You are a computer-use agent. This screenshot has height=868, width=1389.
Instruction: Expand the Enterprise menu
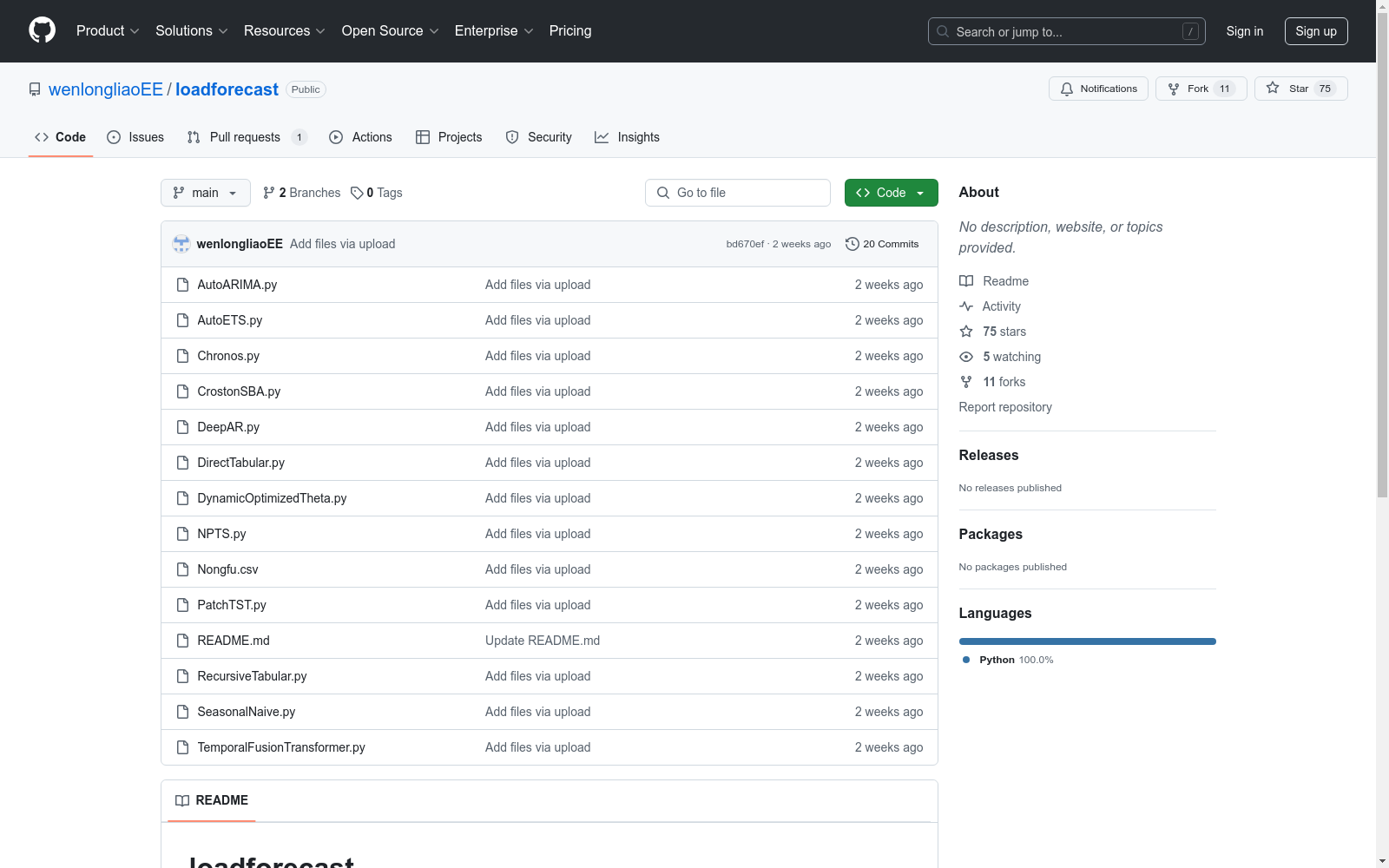(x=494, y=31)
